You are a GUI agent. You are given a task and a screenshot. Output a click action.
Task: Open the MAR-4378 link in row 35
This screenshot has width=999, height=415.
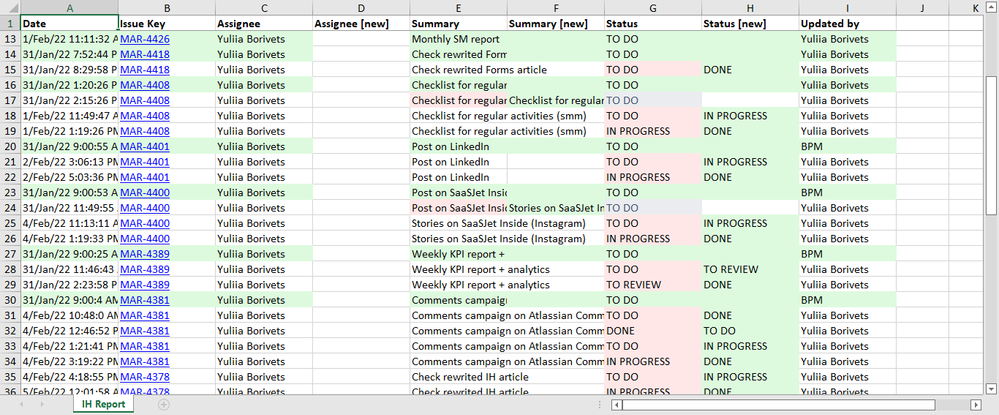pyautogui.click(x=145, y=377)
